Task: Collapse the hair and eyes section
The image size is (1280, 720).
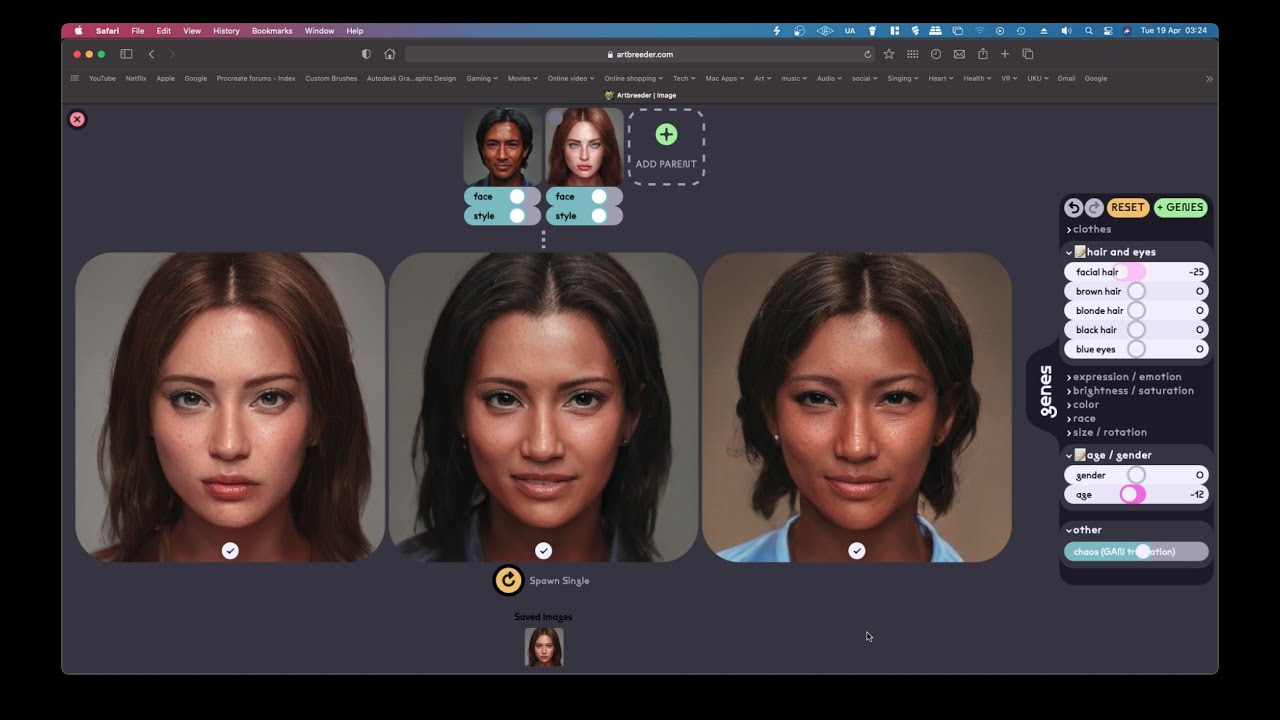Action: point(1111,252)
